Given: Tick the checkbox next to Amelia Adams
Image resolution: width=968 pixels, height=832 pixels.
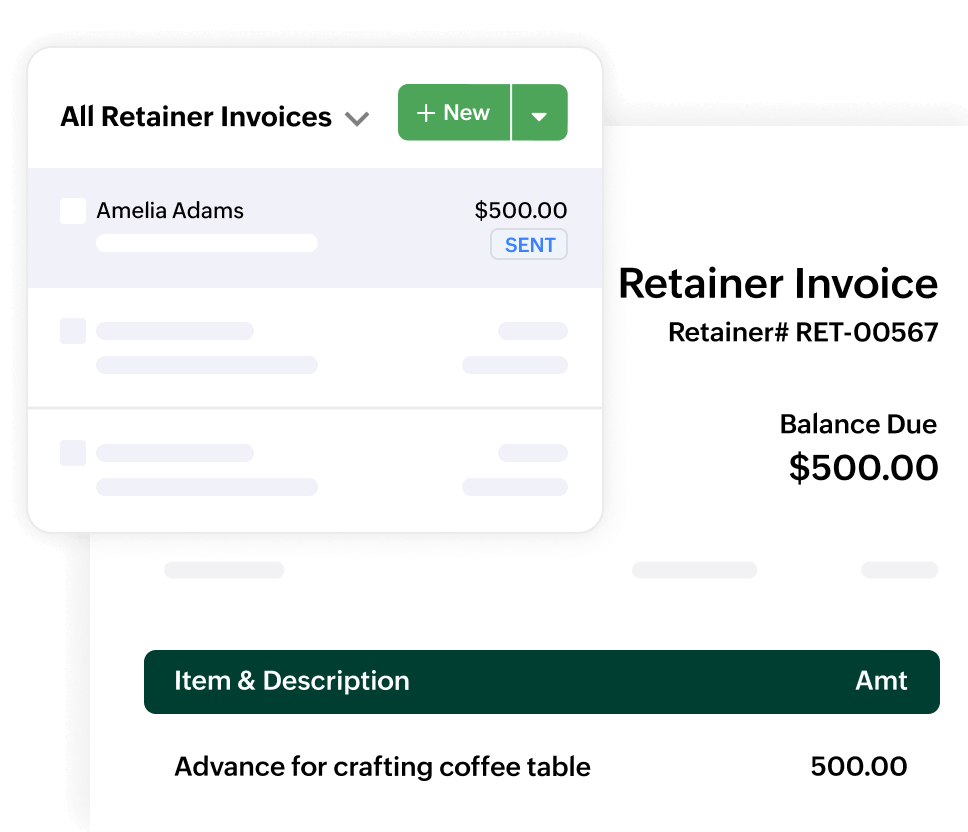Looking at the screenshot, I should 73,211.
